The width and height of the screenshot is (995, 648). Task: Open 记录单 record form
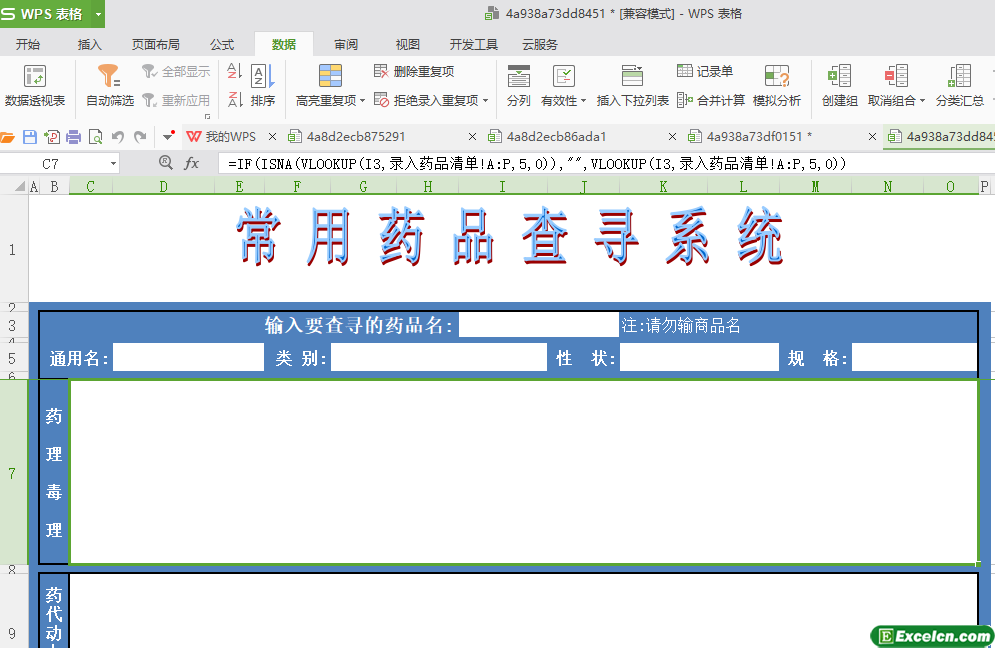coord(705,72)
